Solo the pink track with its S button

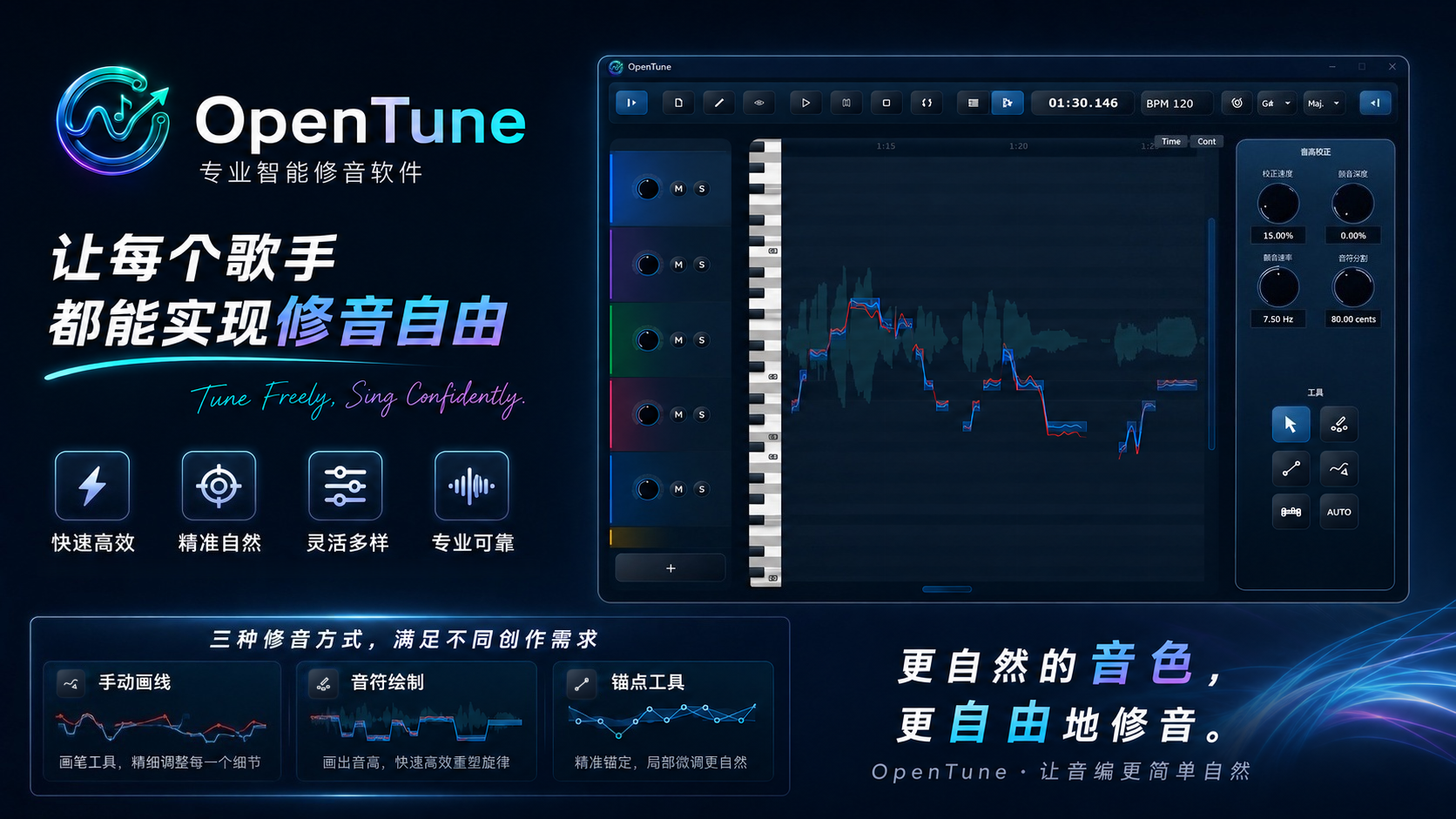pyautogui.click(x=701, y=414)
